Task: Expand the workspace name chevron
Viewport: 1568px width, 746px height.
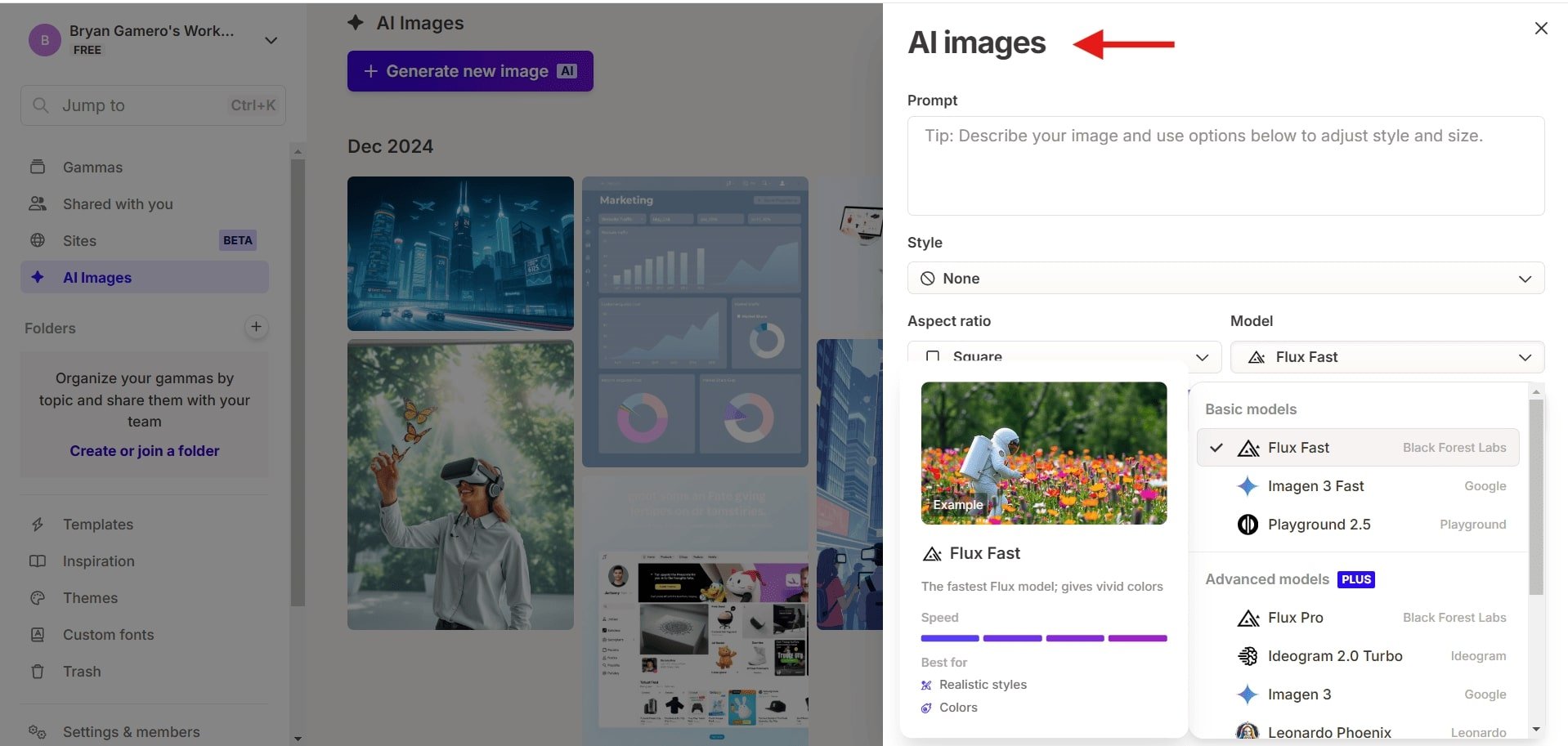Action: tap(271, 39)
